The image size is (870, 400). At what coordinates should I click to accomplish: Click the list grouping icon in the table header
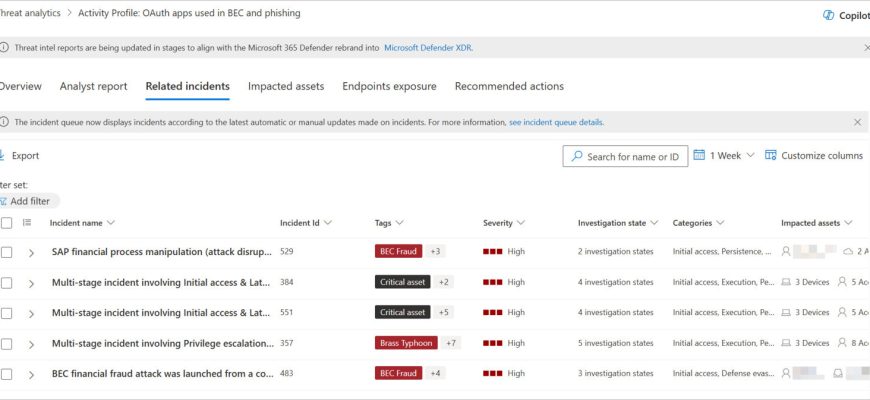pyautogui.click(x=27, y=222)
